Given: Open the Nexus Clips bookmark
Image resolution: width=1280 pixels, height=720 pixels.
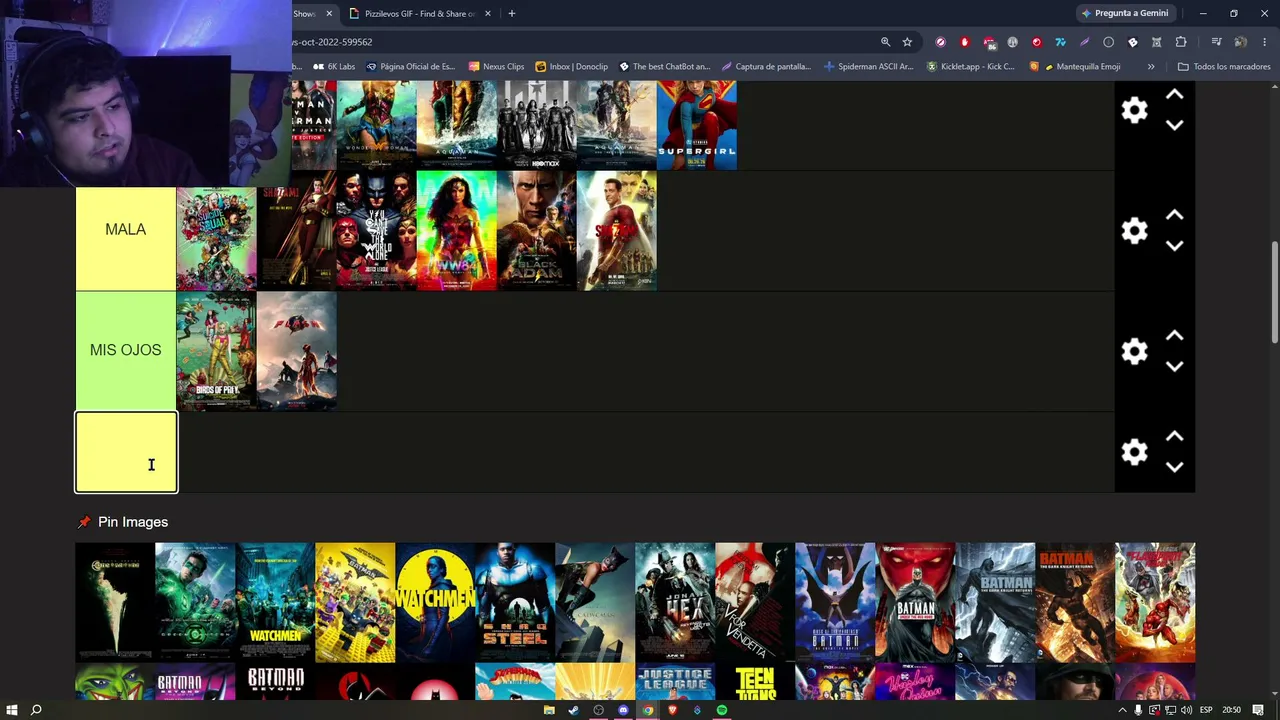Looking at the screenshot, I should coord(496,67).
